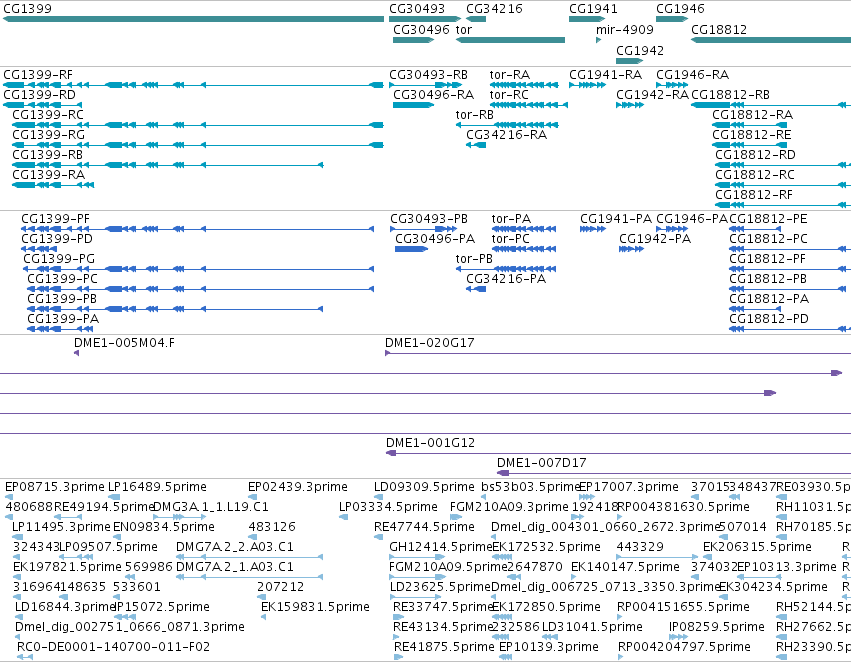Select transcript CG1942-RA
Image resolution: width=851 pixels, height=662 pixels.
click(x=630, y=105)
